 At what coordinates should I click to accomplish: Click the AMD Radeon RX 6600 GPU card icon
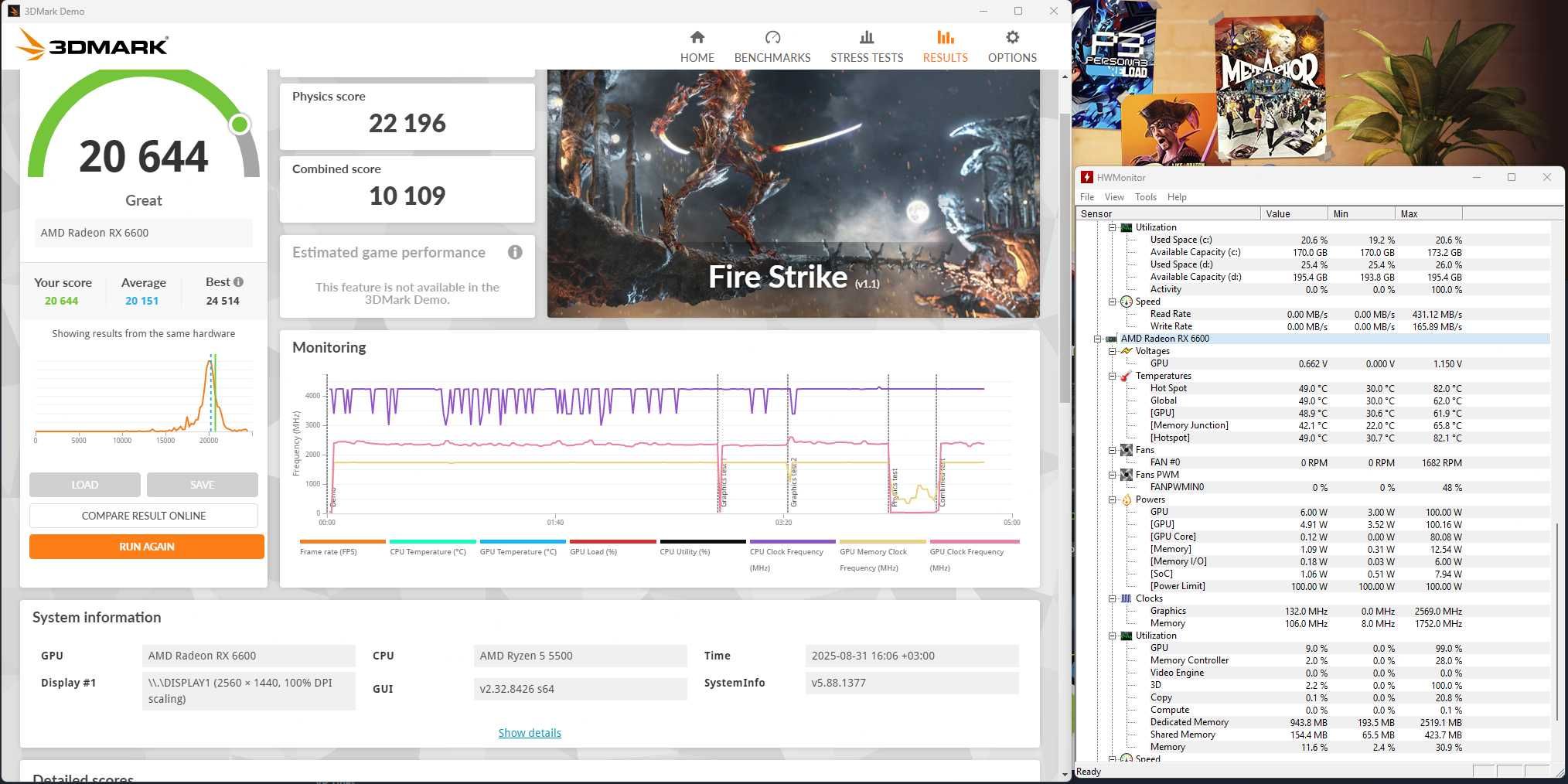[x=1111, y=339]
